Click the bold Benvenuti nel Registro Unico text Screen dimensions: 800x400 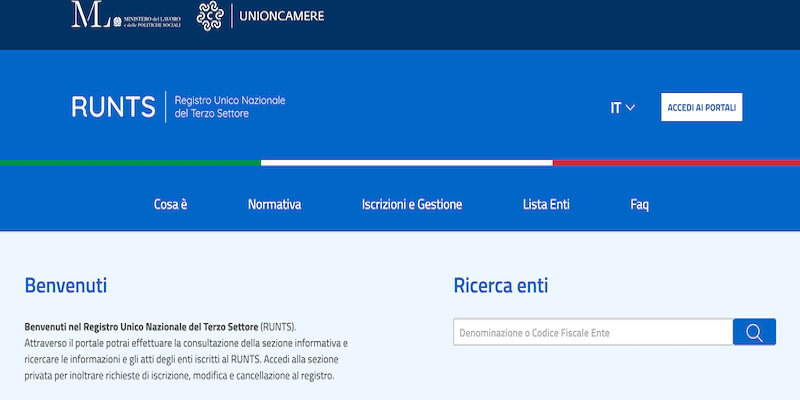tap(141, 326)
